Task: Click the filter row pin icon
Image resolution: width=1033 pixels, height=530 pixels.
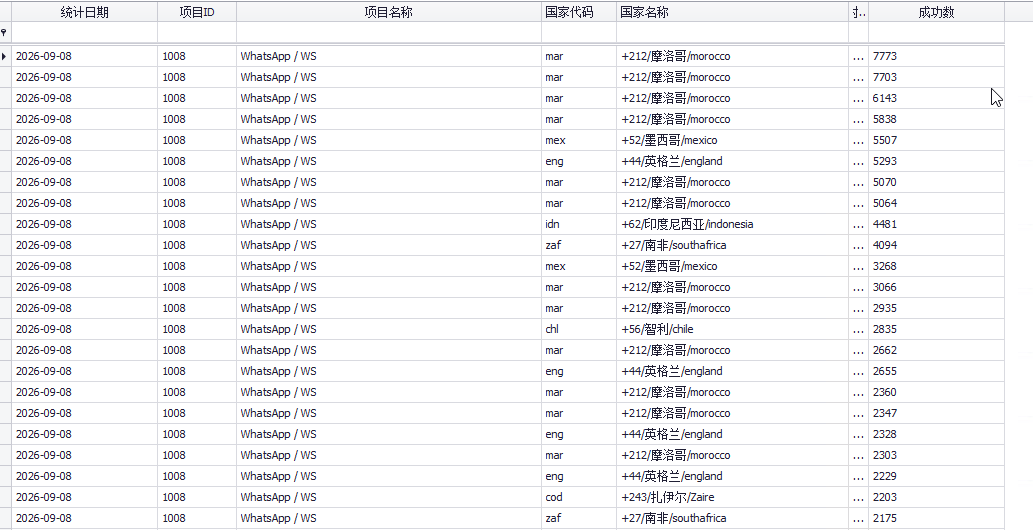Action: 5,32
